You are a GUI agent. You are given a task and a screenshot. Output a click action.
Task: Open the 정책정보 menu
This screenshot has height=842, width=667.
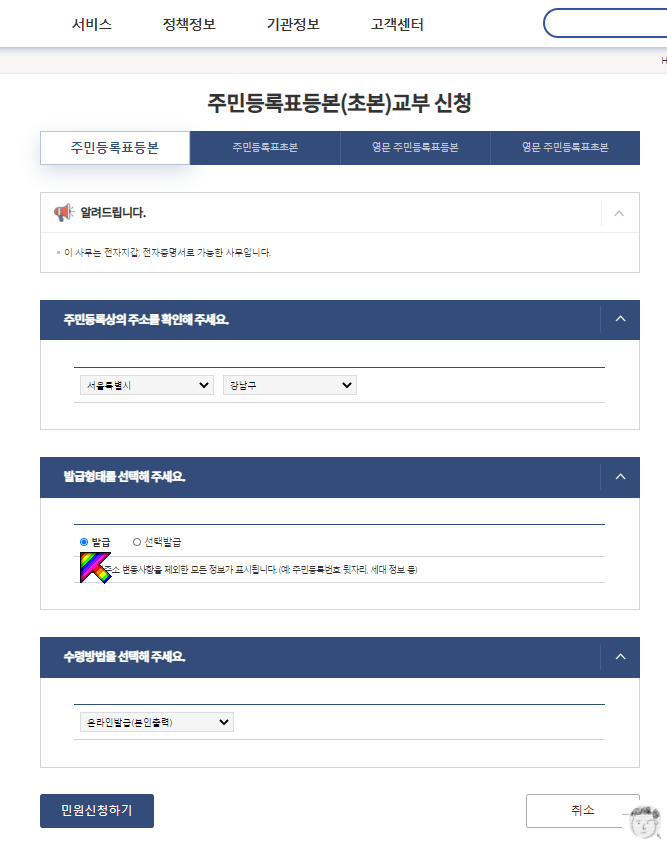click(189, 24)
